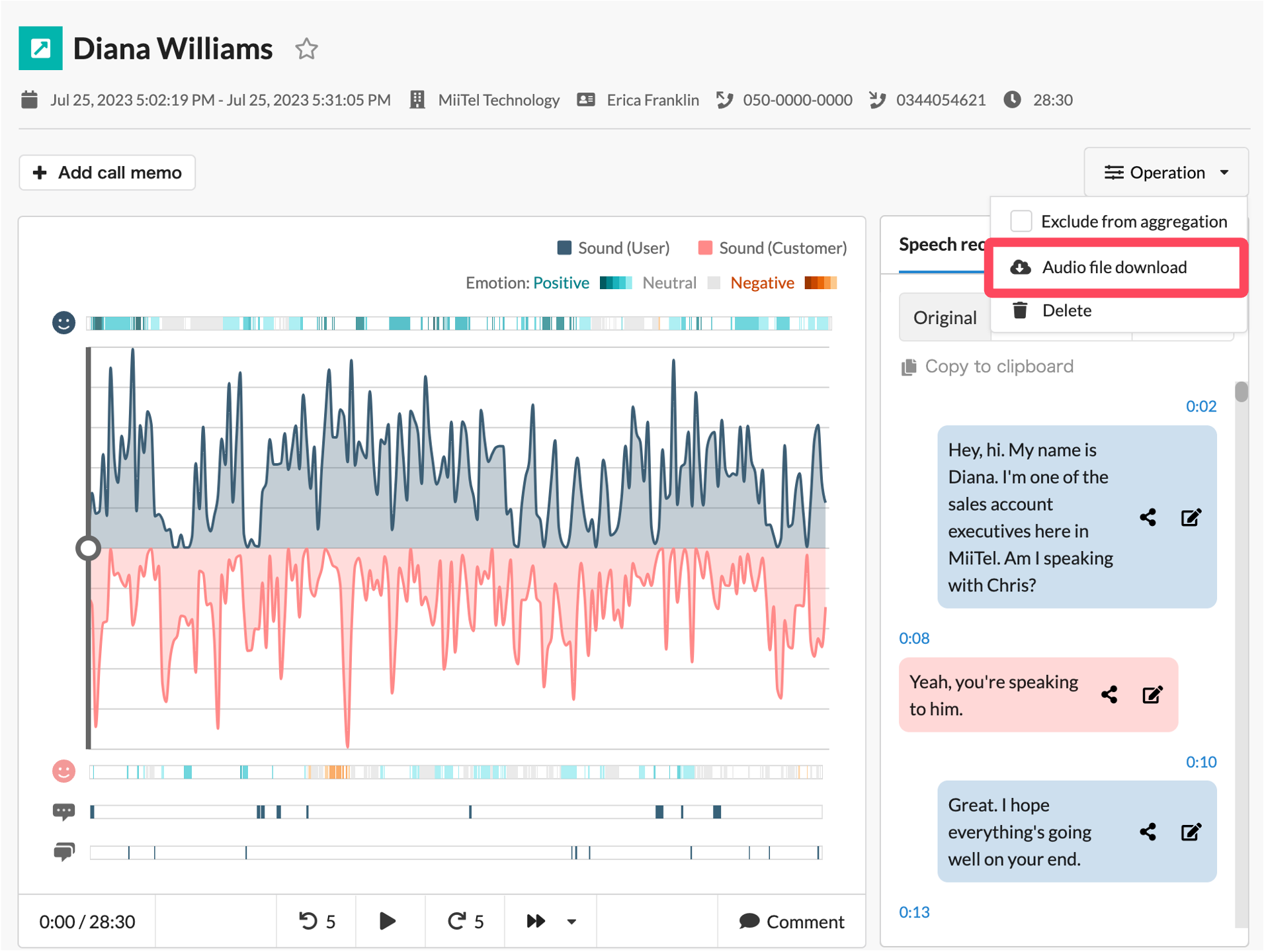The image size is (1264, 952).
Task: Click Add call memo button
Action: pyautogui.click(x=107, y=173)
